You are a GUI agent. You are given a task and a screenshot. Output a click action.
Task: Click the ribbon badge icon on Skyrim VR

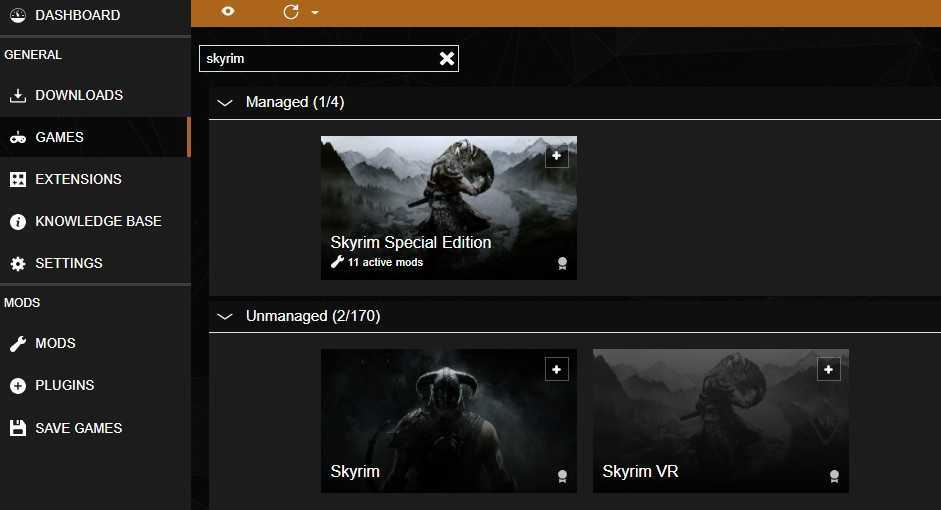point(834,477)
